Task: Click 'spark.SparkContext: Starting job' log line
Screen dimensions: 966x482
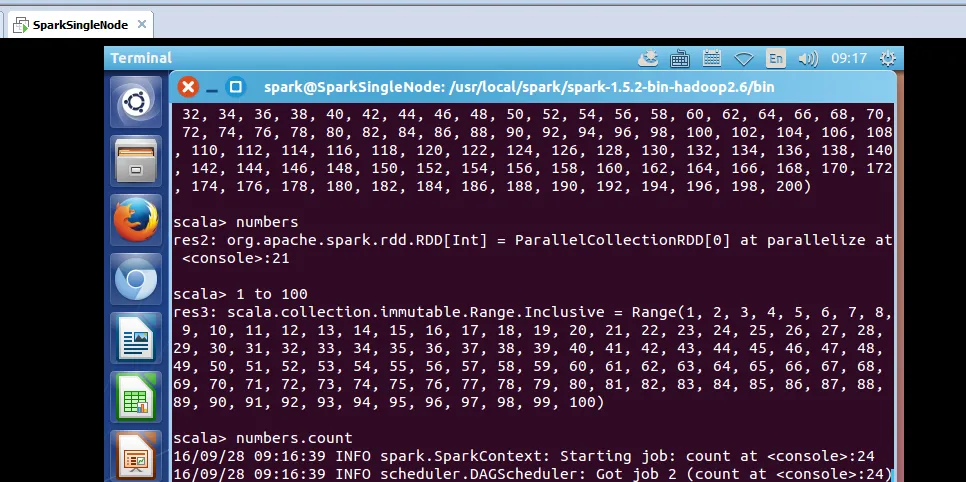Action: [x=524, y=457]
